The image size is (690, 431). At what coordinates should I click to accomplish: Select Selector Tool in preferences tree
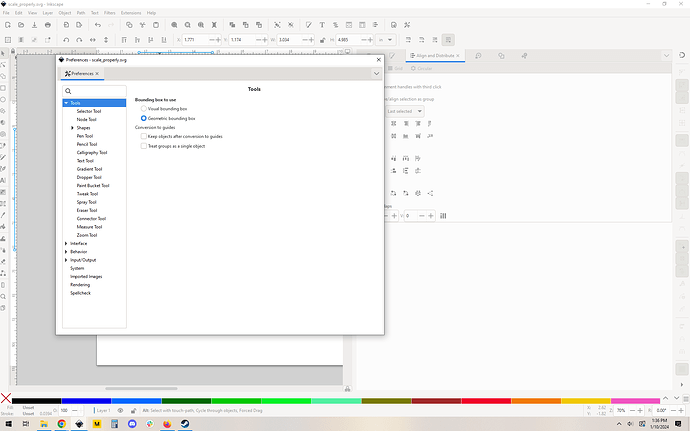click(89, 111)
